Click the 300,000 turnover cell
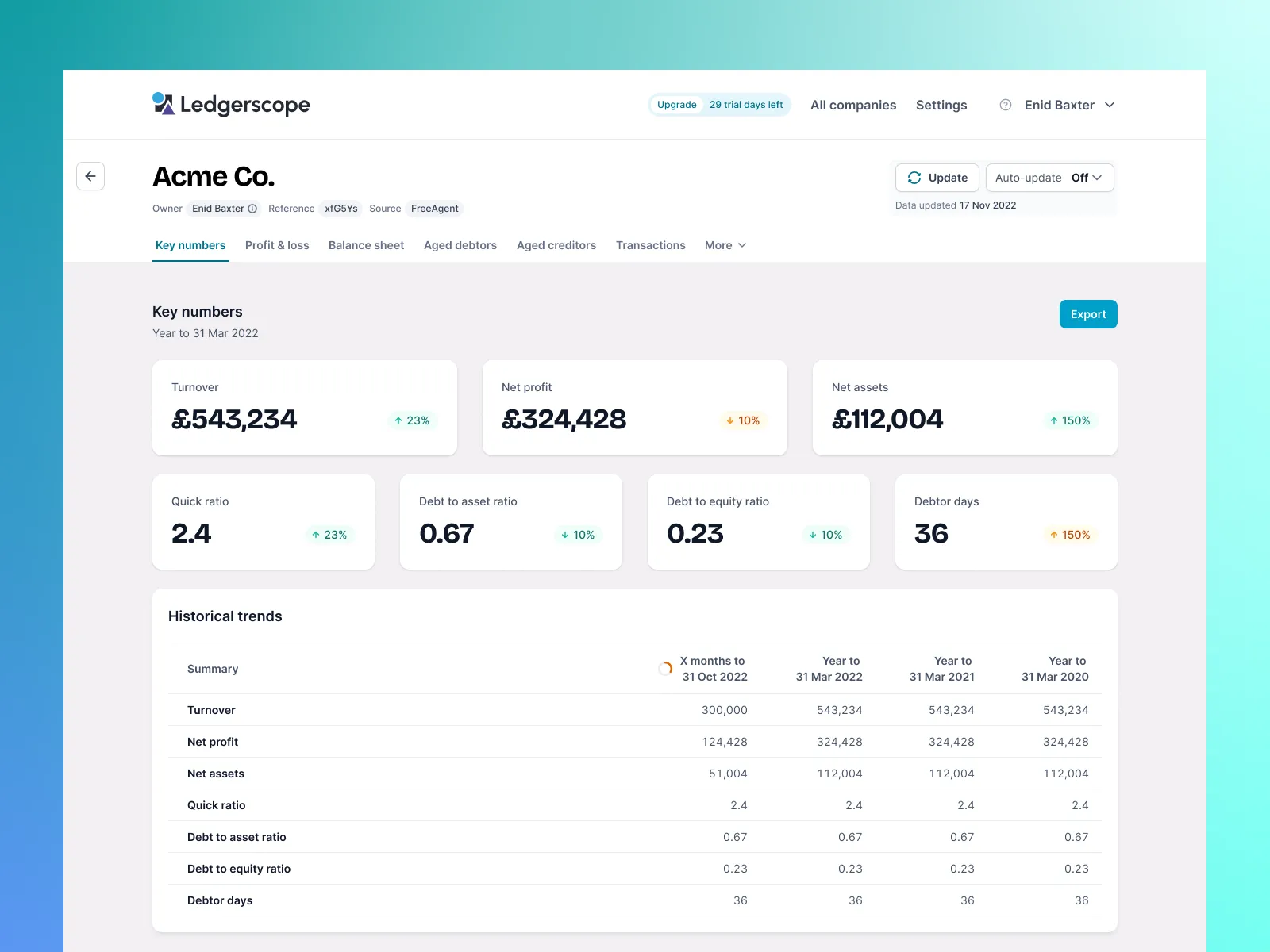Image resolution: width=1270 pixels, height=952 pixels. pos(725,710)
